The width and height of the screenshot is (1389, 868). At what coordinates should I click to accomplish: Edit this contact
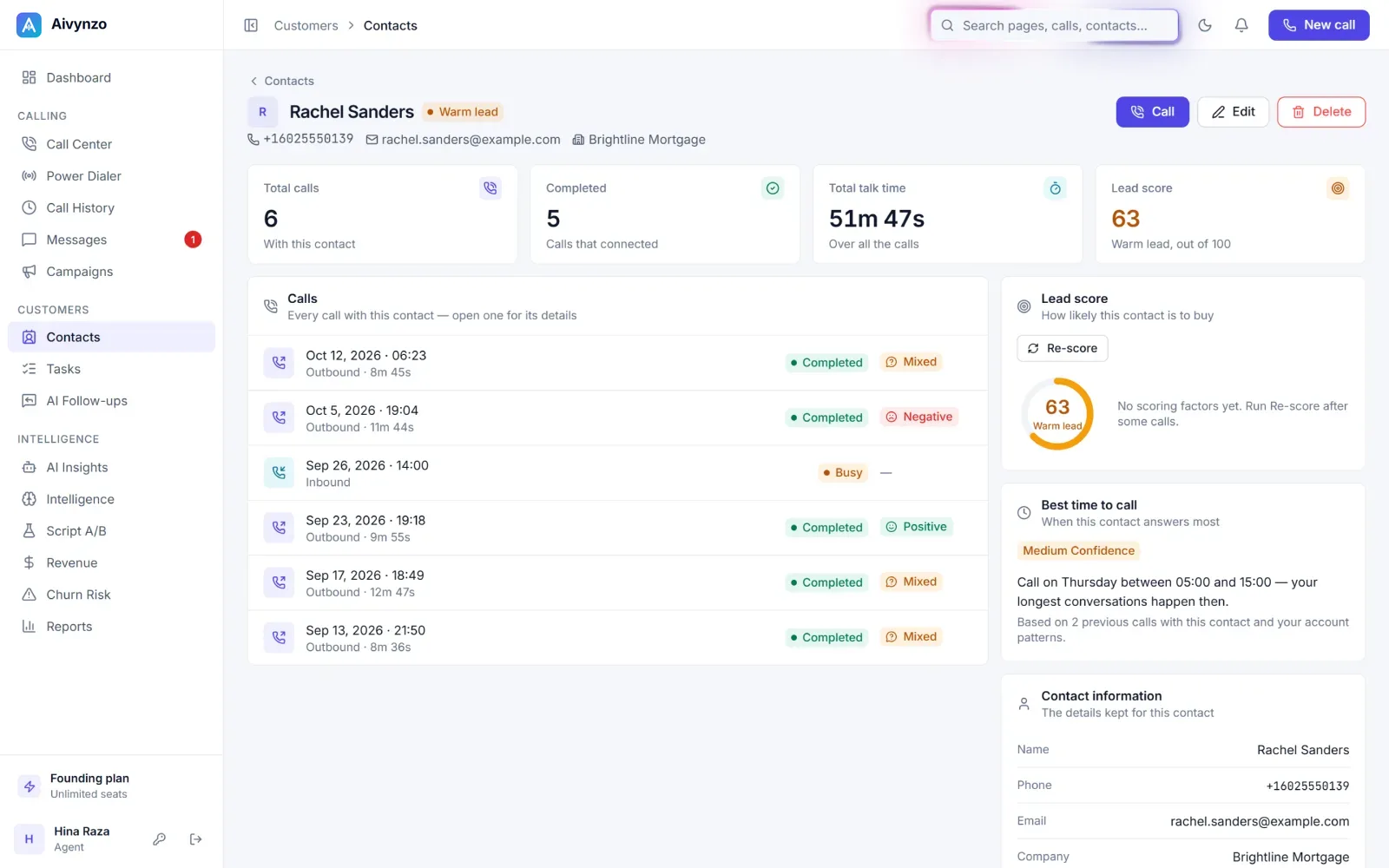1233,112
